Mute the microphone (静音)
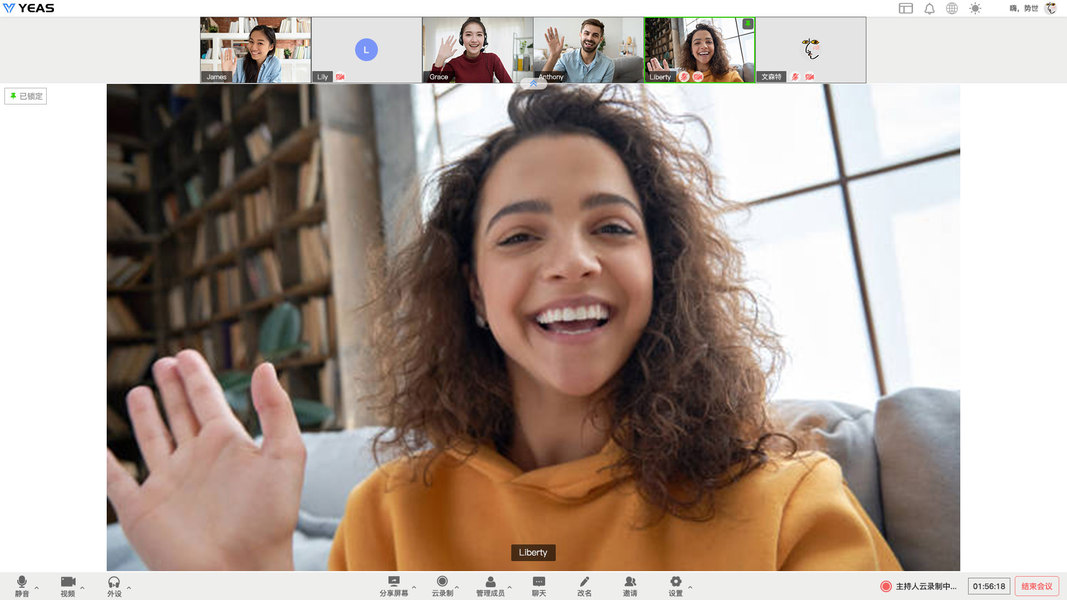The width and height of the screenshot is (1067, 600). point(22,585)
